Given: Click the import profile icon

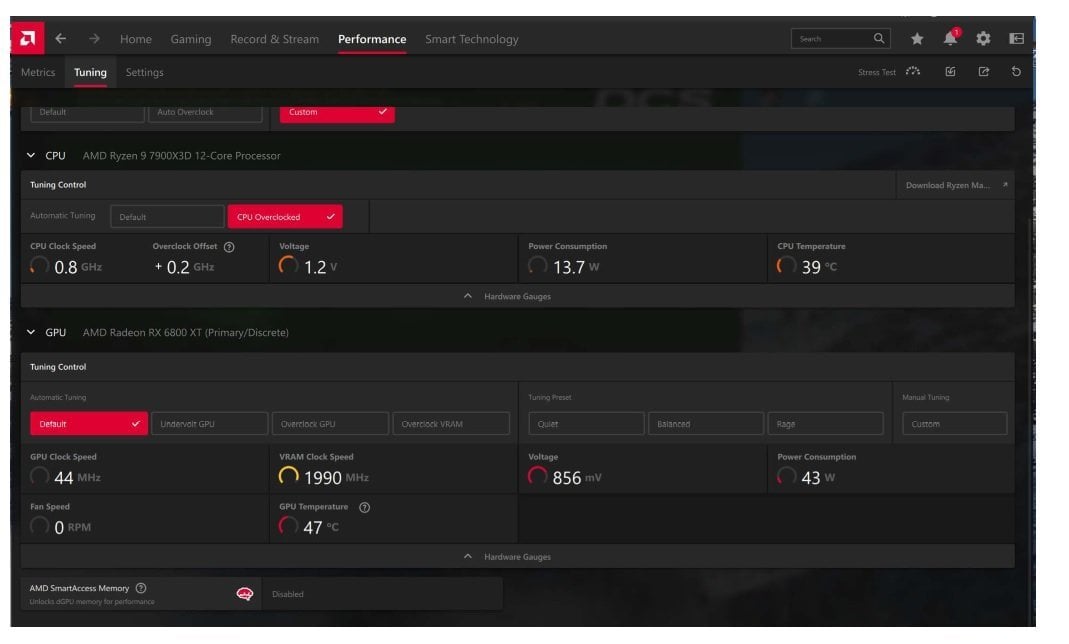Looking at the screenshot, I should tap(950, 72).
